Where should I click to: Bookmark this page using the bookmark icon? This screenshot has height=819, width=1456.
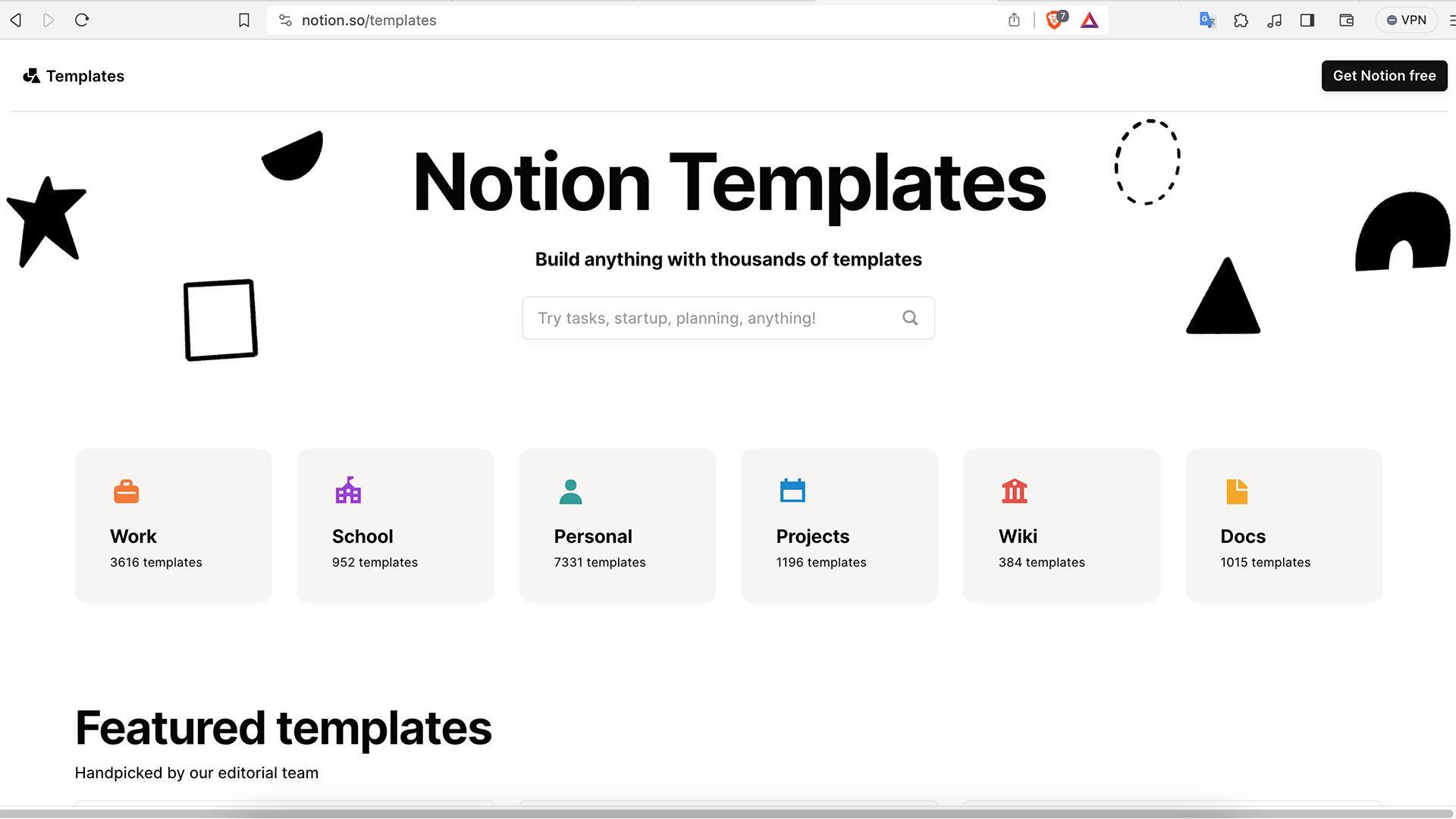click(x=244, y=20)
